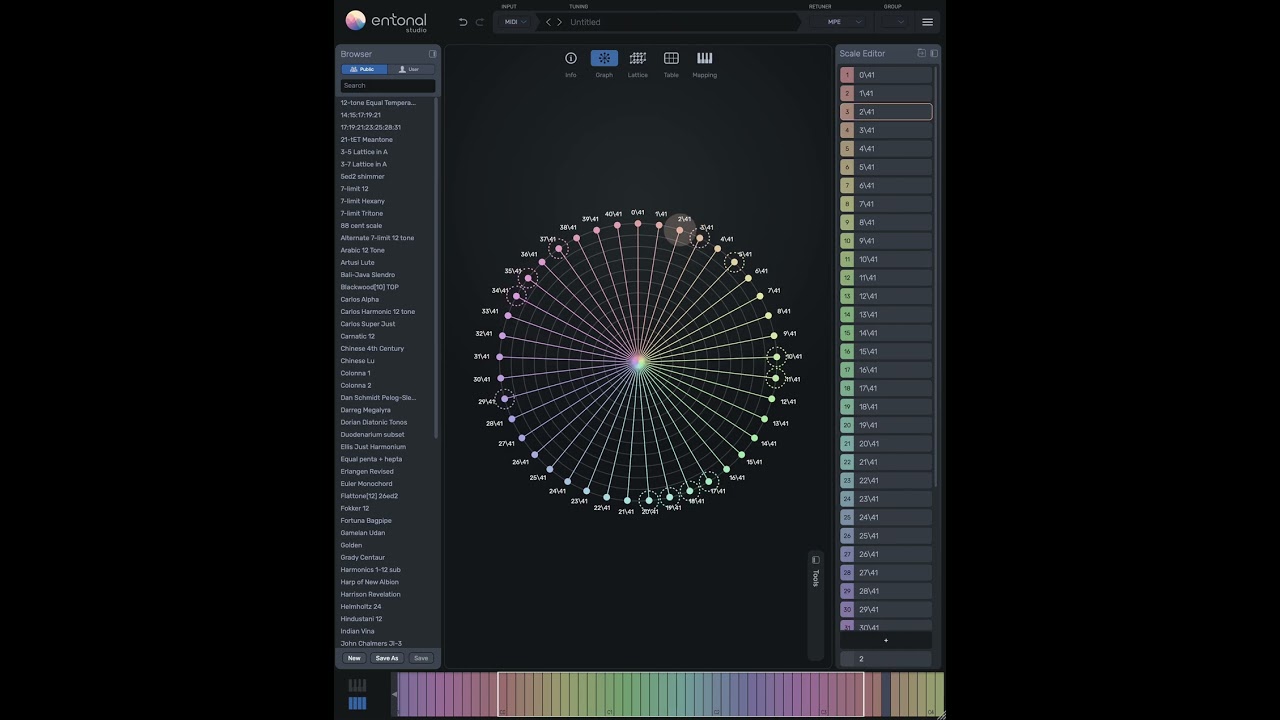The height and width of the screenshot is (720, 1280).
Task: Switch browser to User presets
Action: [410, 69]
